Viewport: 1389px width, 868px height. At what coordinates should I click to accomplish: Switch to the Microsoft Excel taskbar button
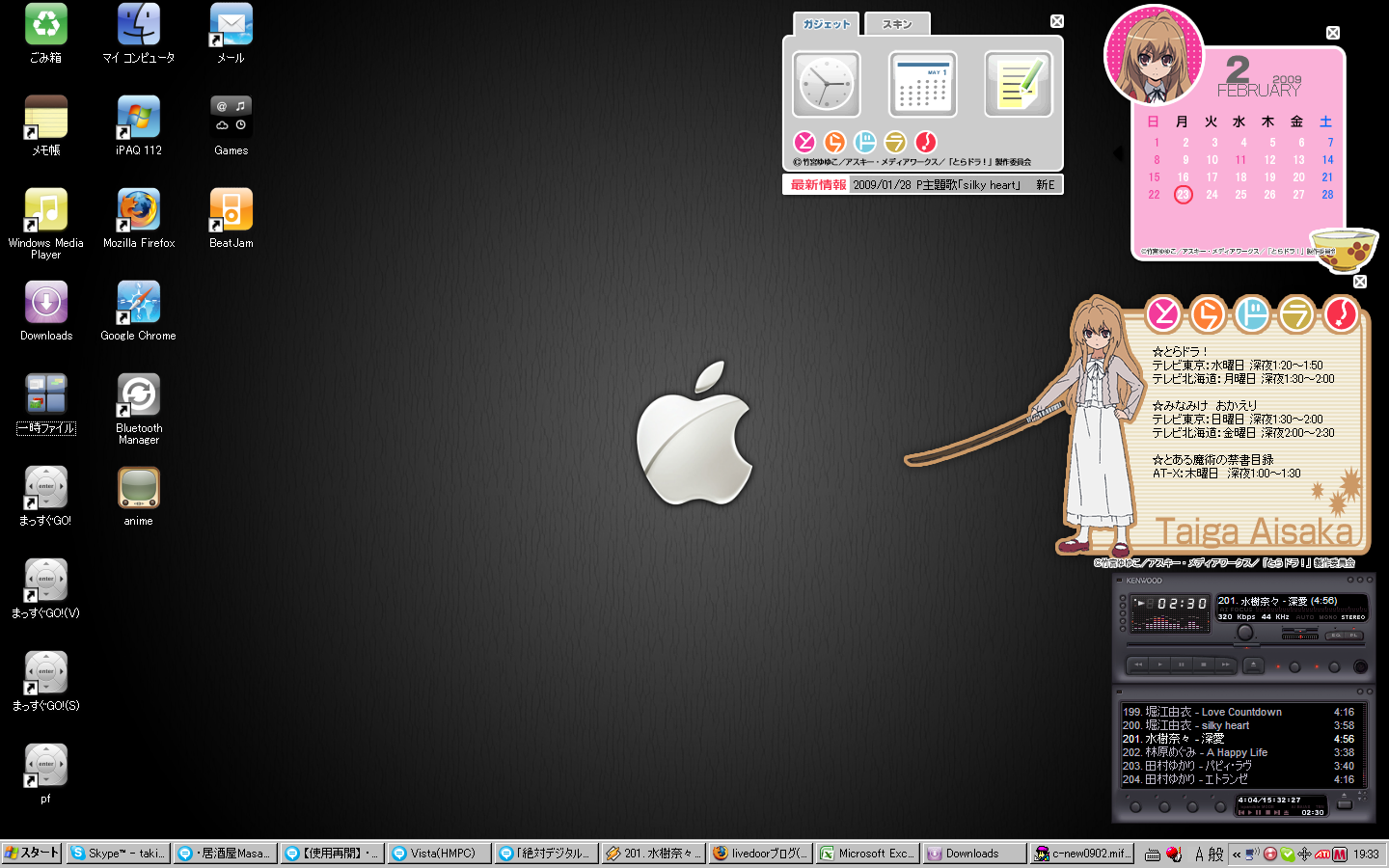[x=867, y=854]
